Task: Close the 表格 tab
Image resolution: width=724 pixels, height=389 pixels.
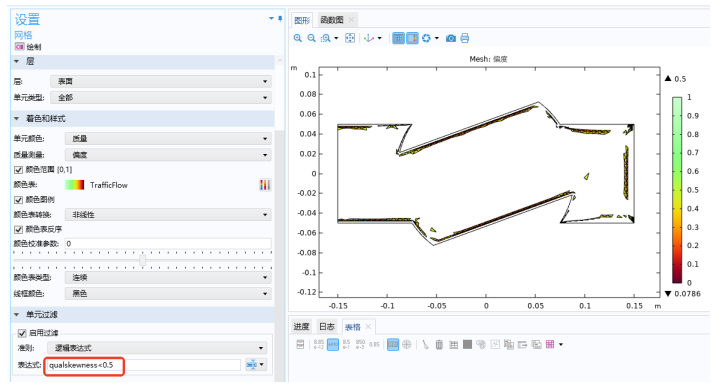Action: tap(368, 327)
